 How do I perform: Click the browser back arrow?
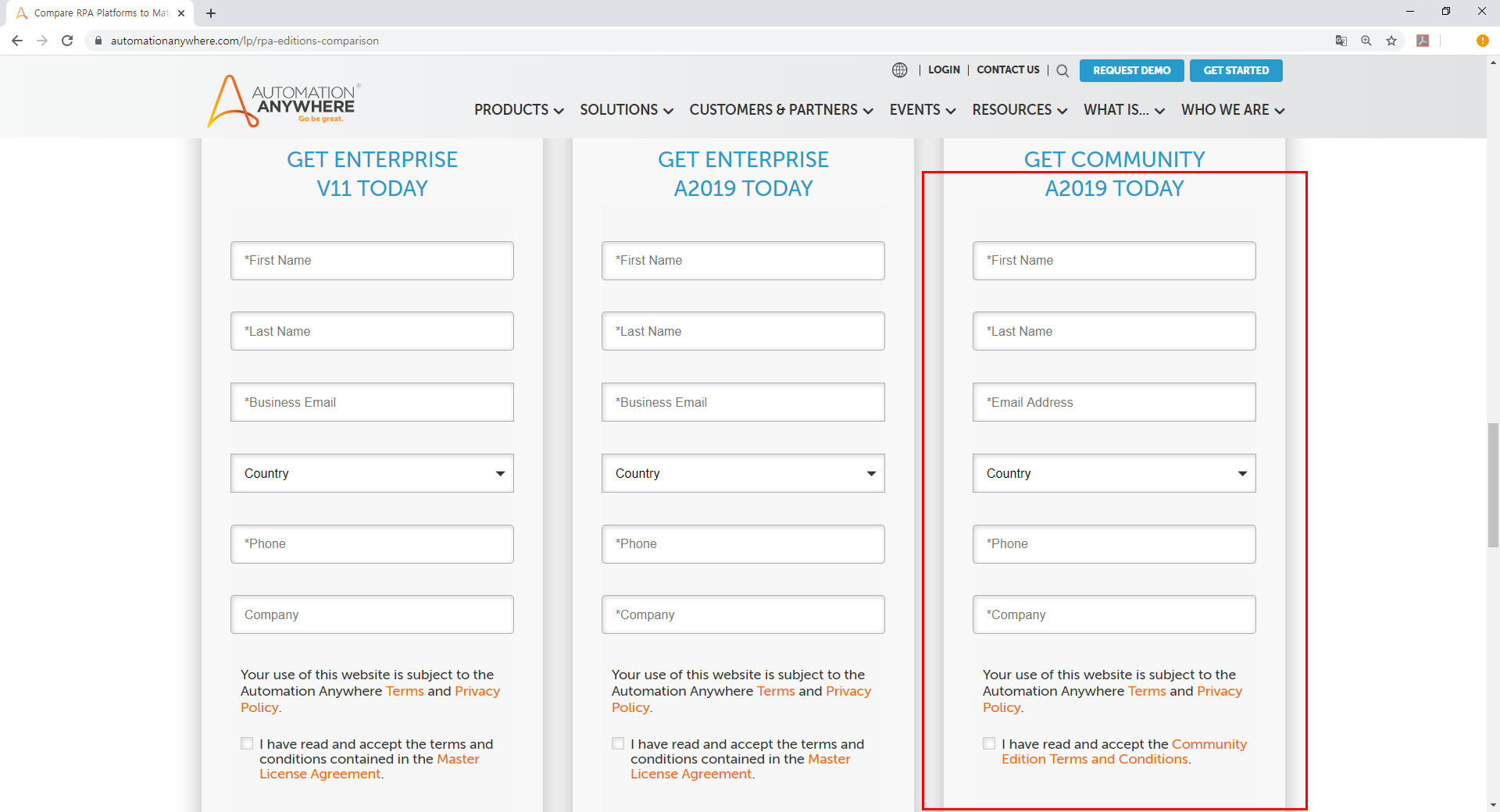pos(17,41)
